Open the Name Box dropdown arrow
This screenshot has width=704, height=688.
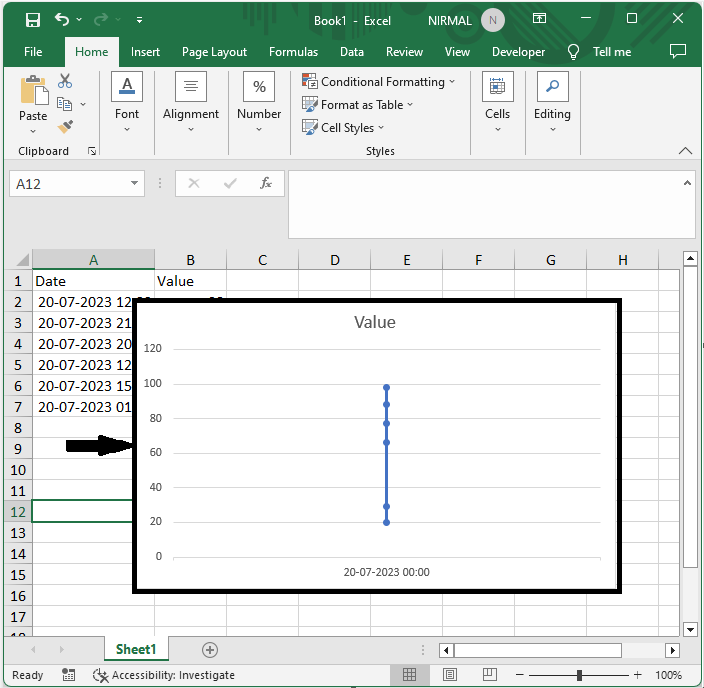coord(134,183)
